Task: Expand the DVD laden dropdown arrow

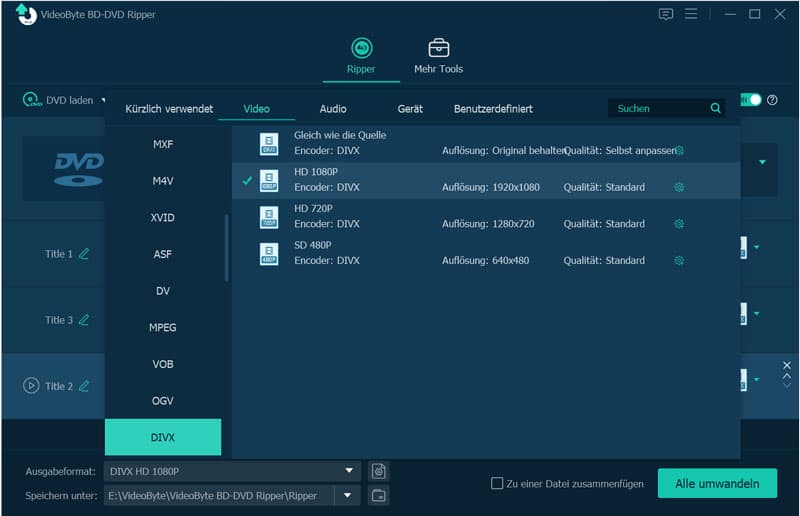Action: coord(103,100)
